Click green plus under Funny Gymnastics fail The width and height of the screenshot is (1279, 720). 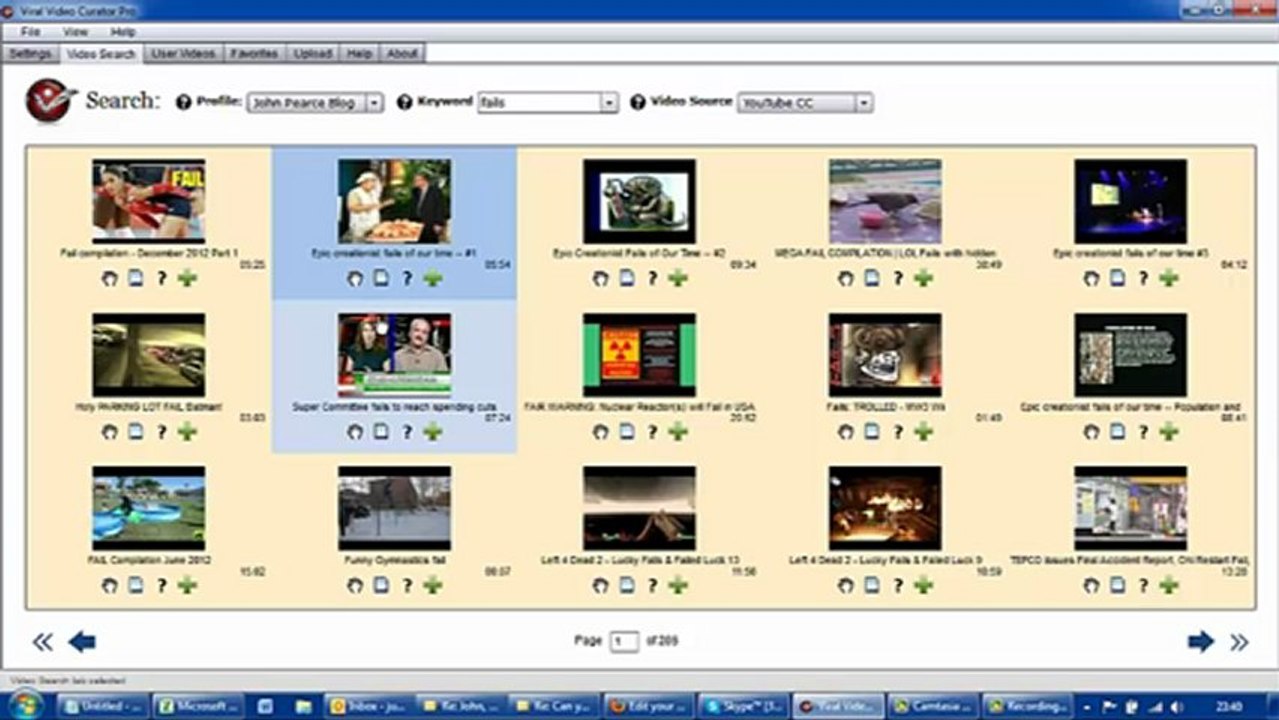[x=432, y=585]
